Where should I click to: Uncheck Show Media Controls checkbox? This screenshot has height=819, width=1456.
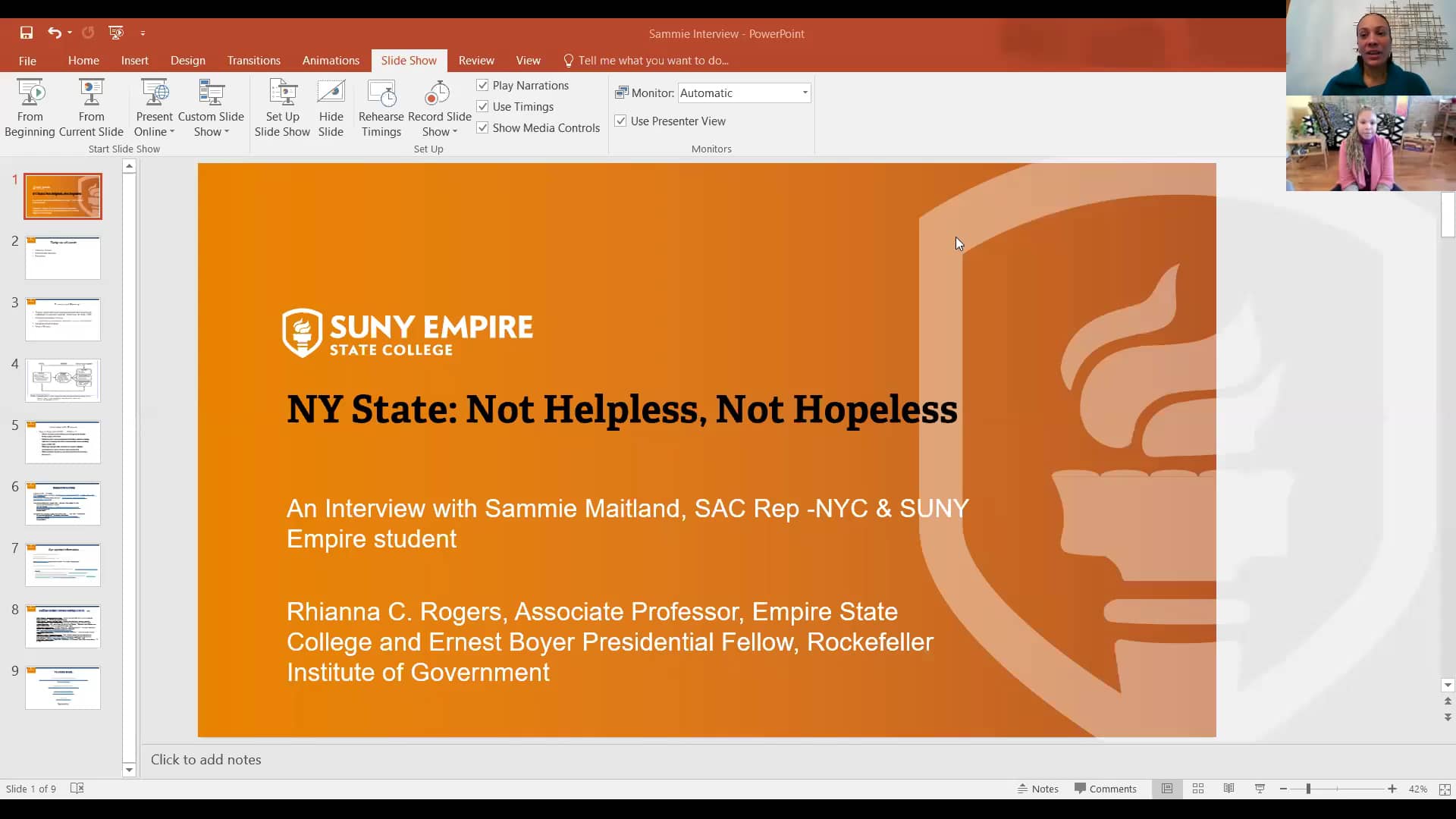click(482, 127)
